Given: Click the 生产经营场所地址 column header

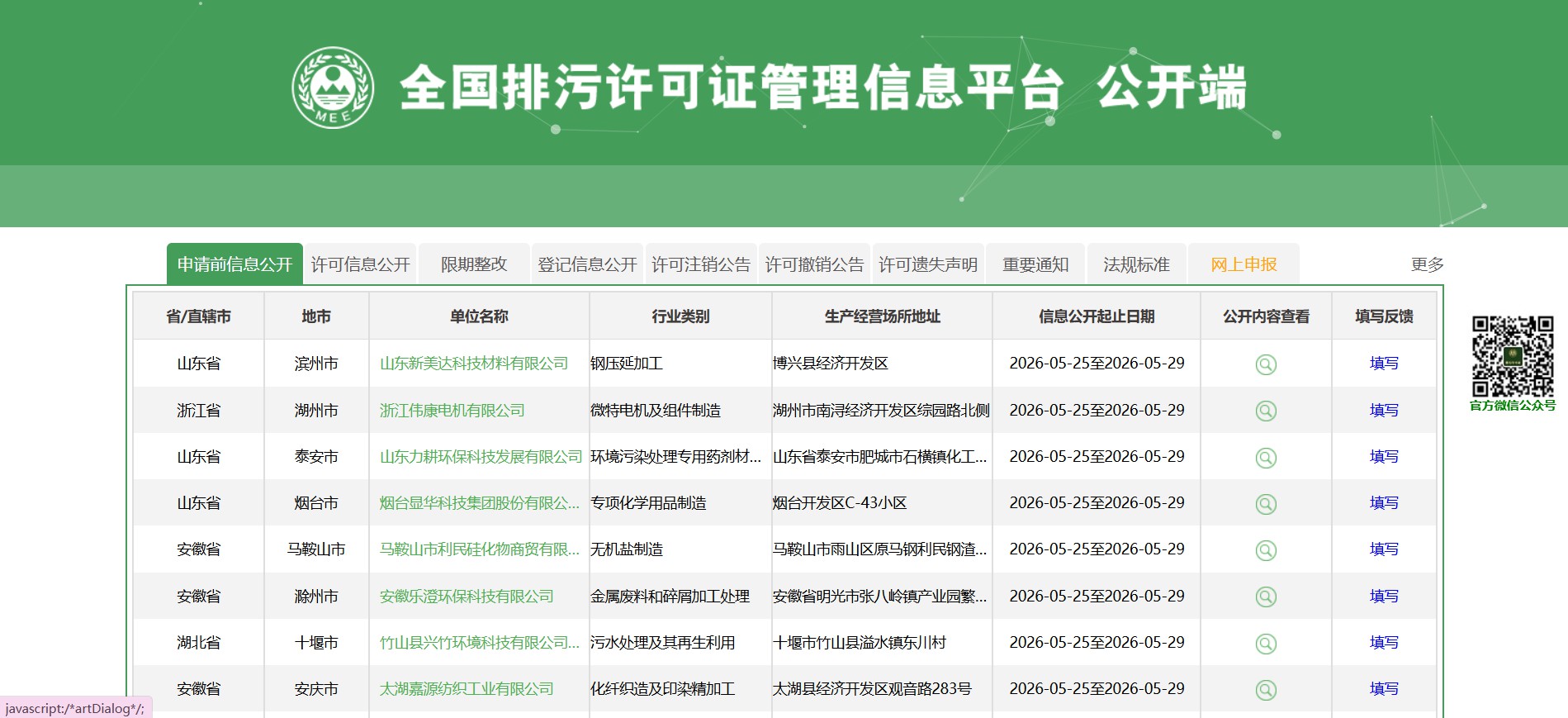Looking at the screenshot, I should (882, 316).
